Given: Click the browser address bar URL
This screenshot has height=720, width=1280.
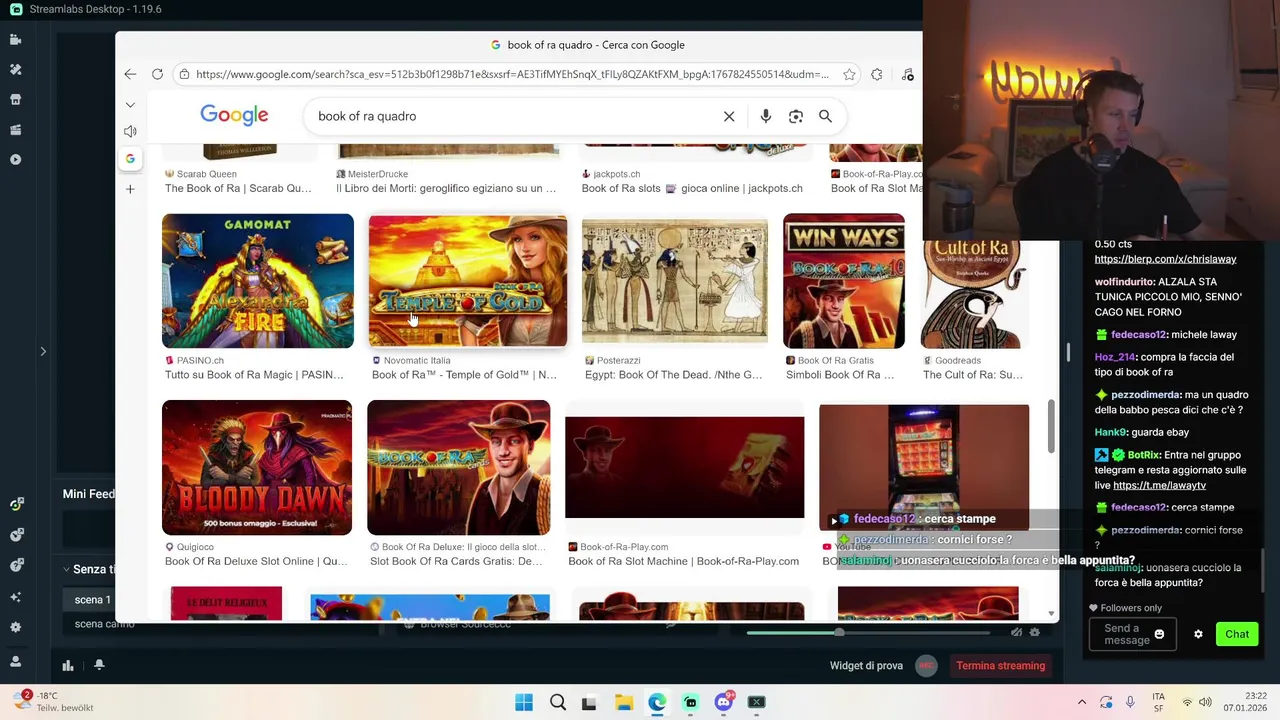Looking at the screenshot, I should (x=512, y=74).
